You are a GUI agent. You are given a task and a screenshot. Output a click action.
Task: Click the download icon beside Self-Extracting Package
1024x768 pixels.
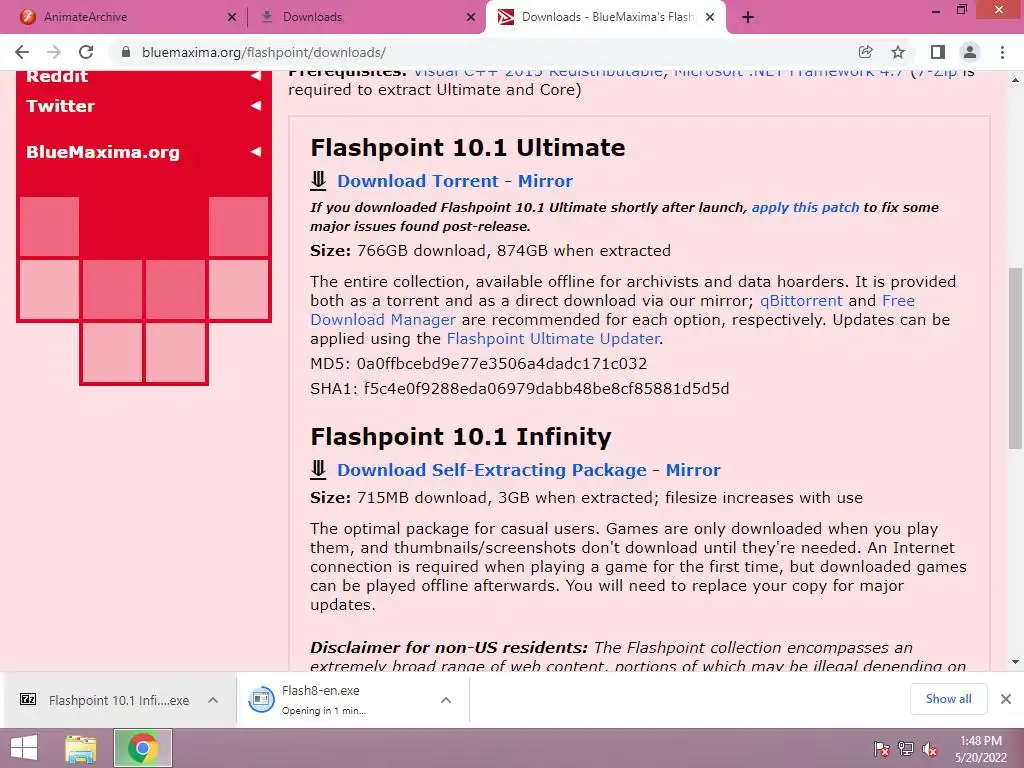[x=318, y=470]
